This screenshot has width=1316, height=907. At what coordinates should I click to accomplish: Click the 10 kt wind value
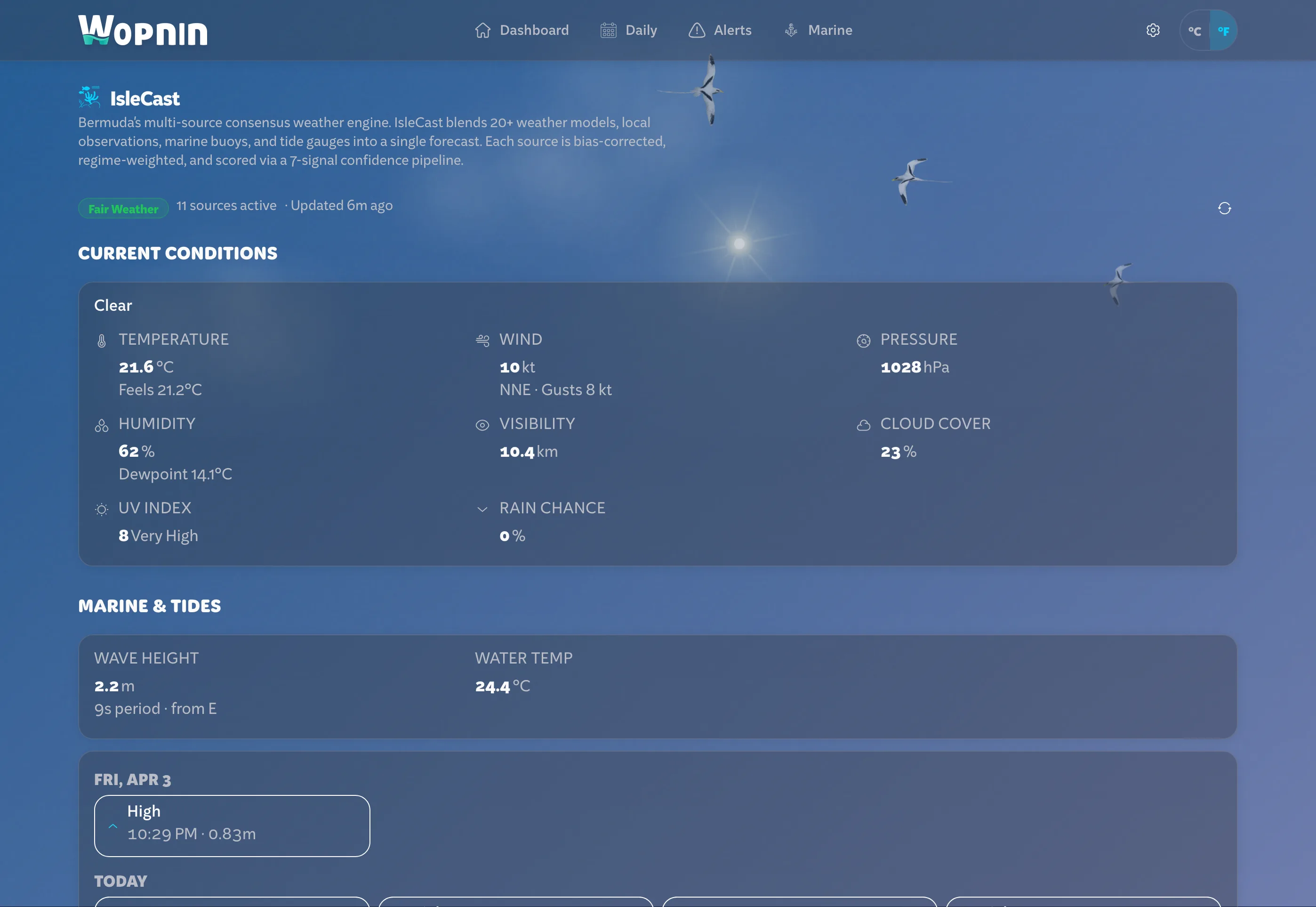pyautogui.click(x=517, y=366)
